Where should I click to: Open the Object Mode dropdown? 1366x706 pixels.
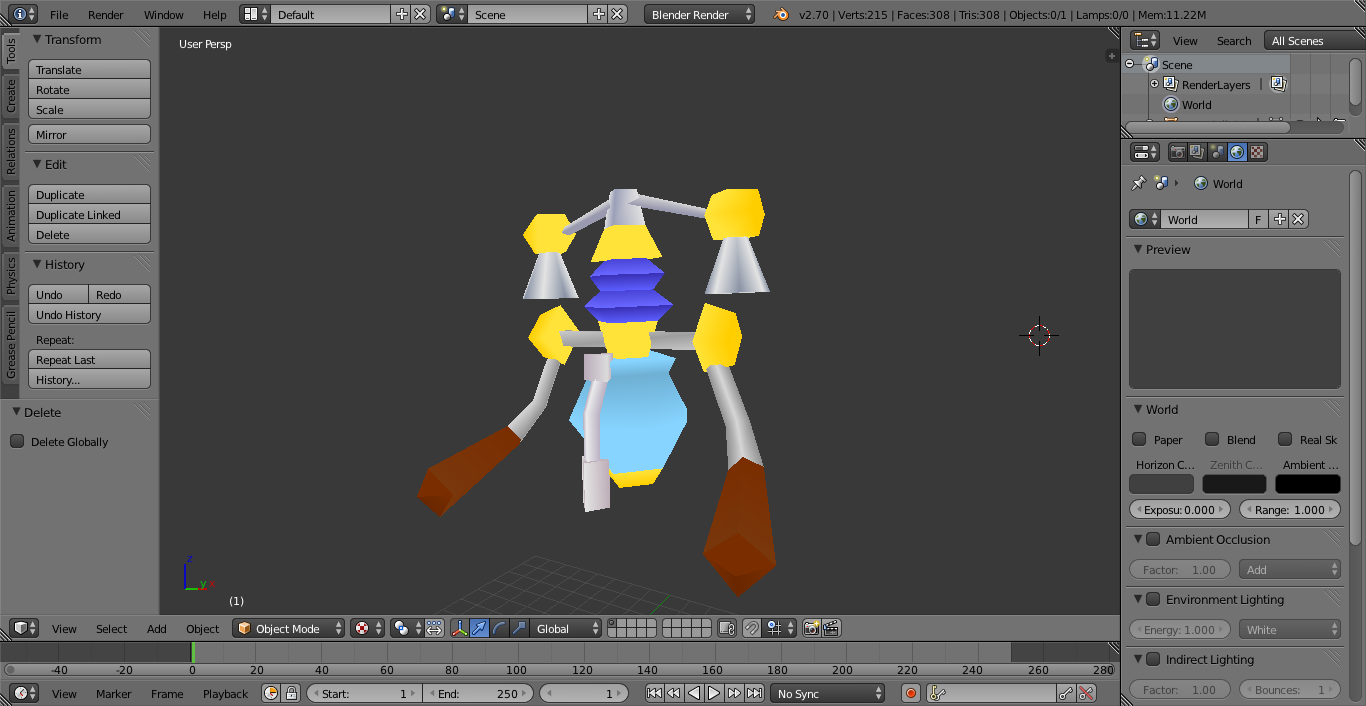(x=288, y=628)
